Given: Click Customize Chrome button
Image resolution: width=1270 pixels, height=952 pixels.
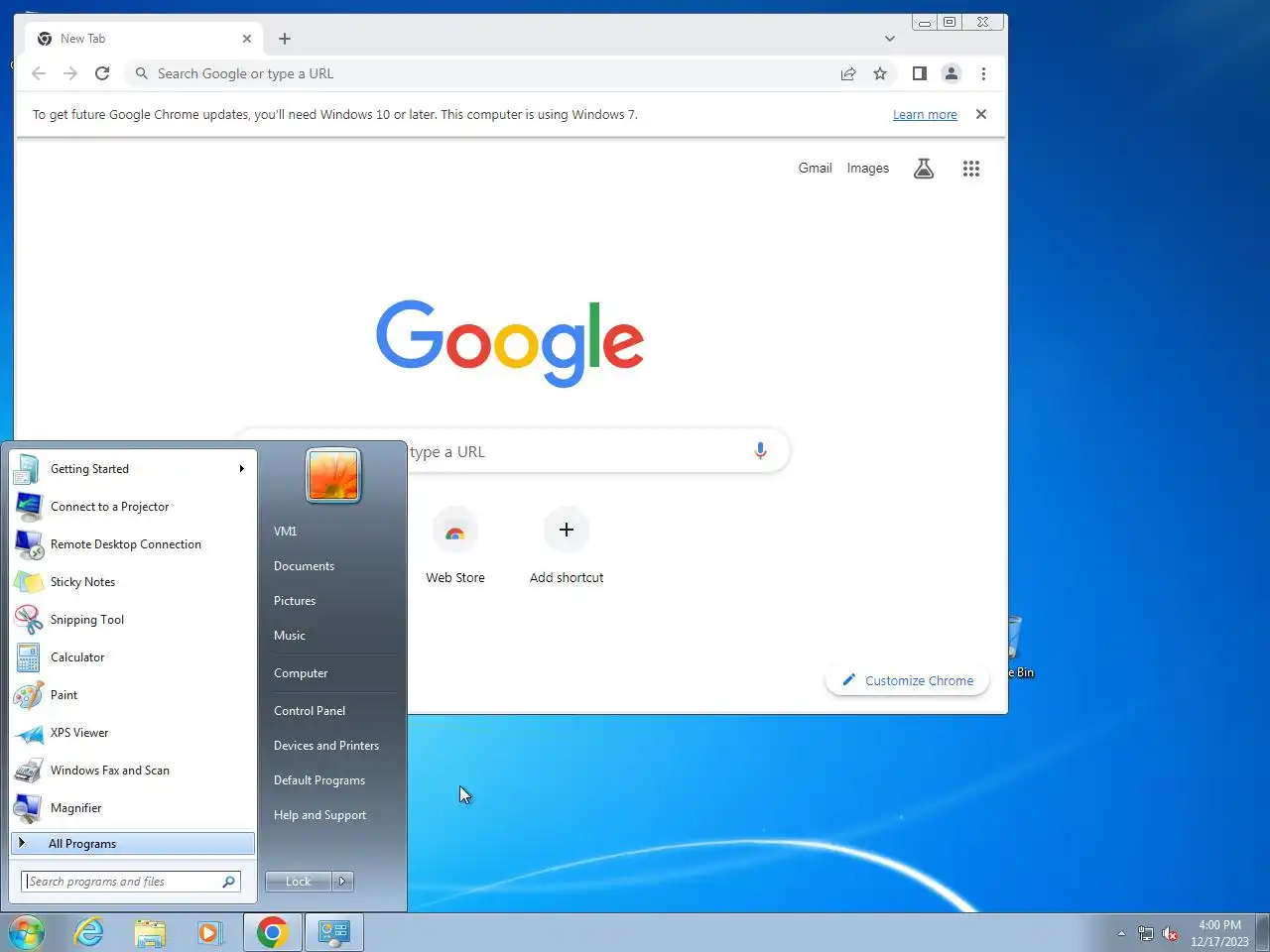Looking at the screenshot, I should pyautogui.click(x=907, y=680).
